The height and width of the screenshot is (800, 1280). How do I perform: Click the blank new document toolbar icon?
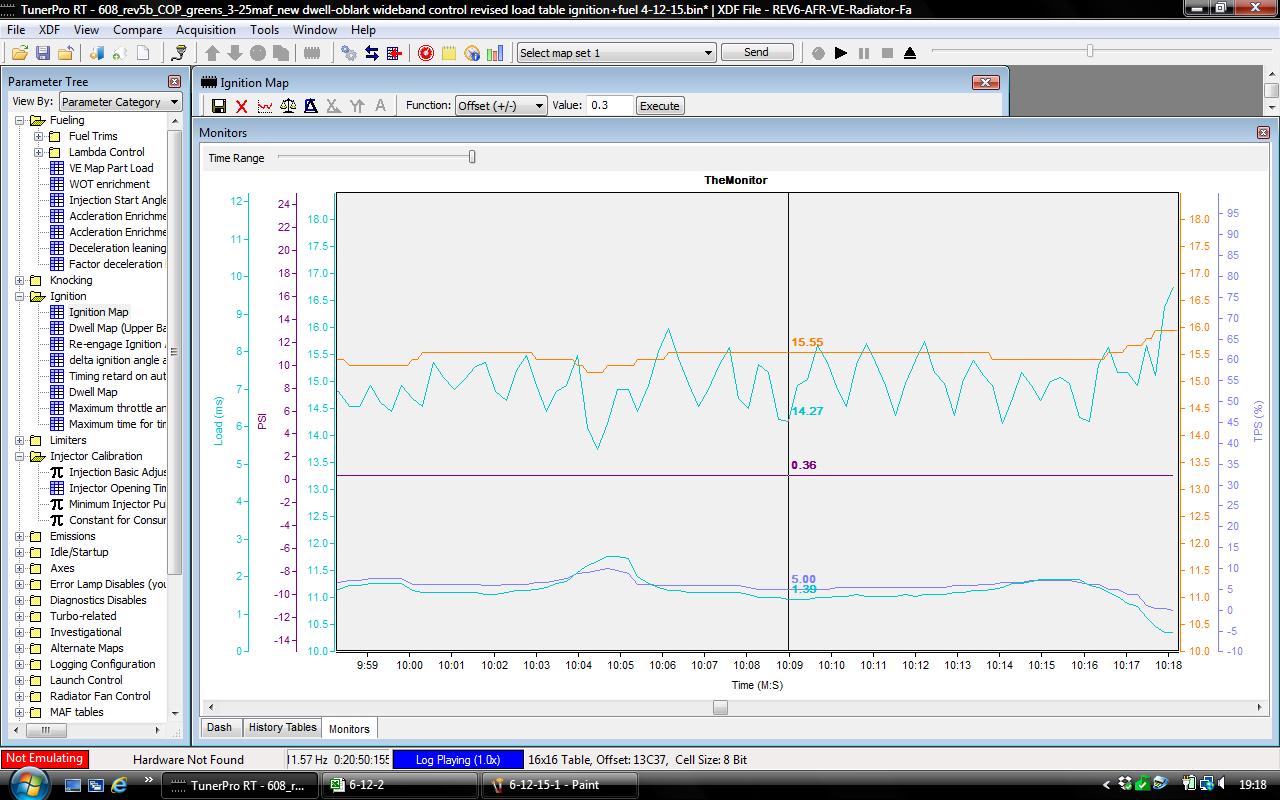pos(143,53)
